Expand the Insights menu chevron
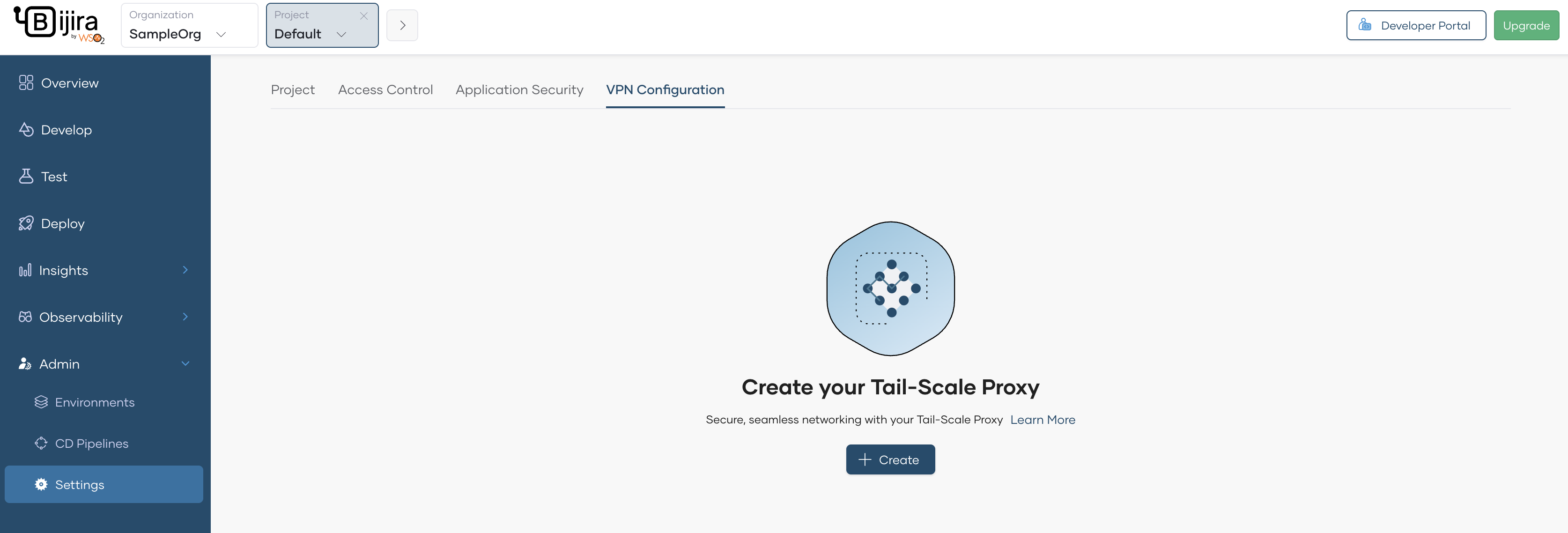The width and height of the screenshot is (1568, 533). 185,270
